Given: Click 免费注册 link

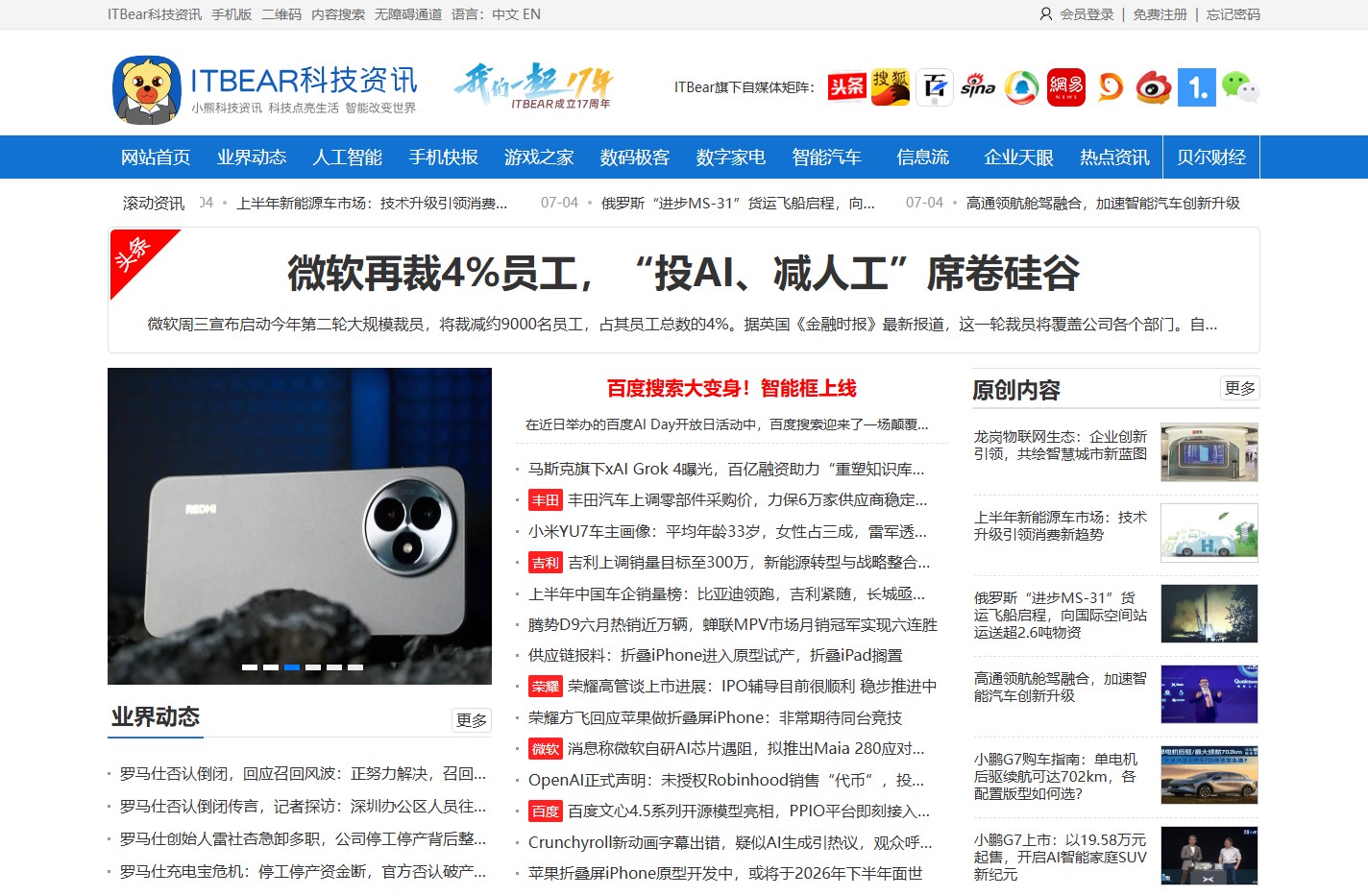Looking at the screenshot, I should [1160, 14].
